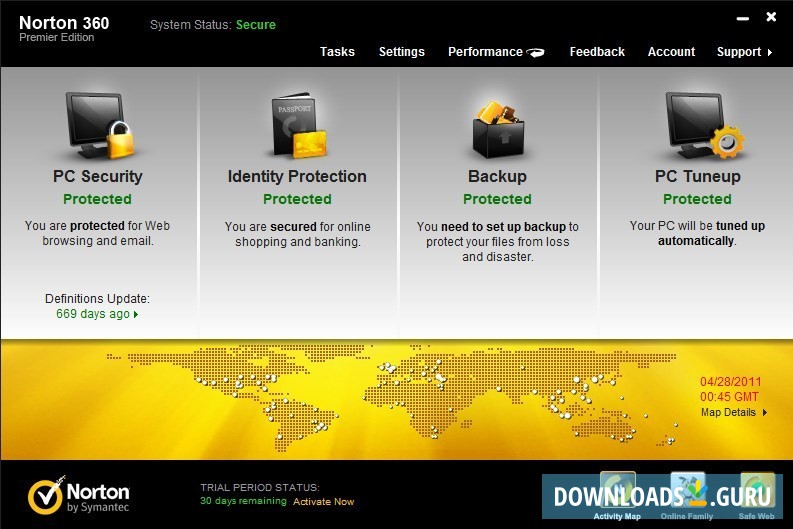Minimize the Norton 360 window
Viewport: 793px width, 529px height.
[742, 17]
